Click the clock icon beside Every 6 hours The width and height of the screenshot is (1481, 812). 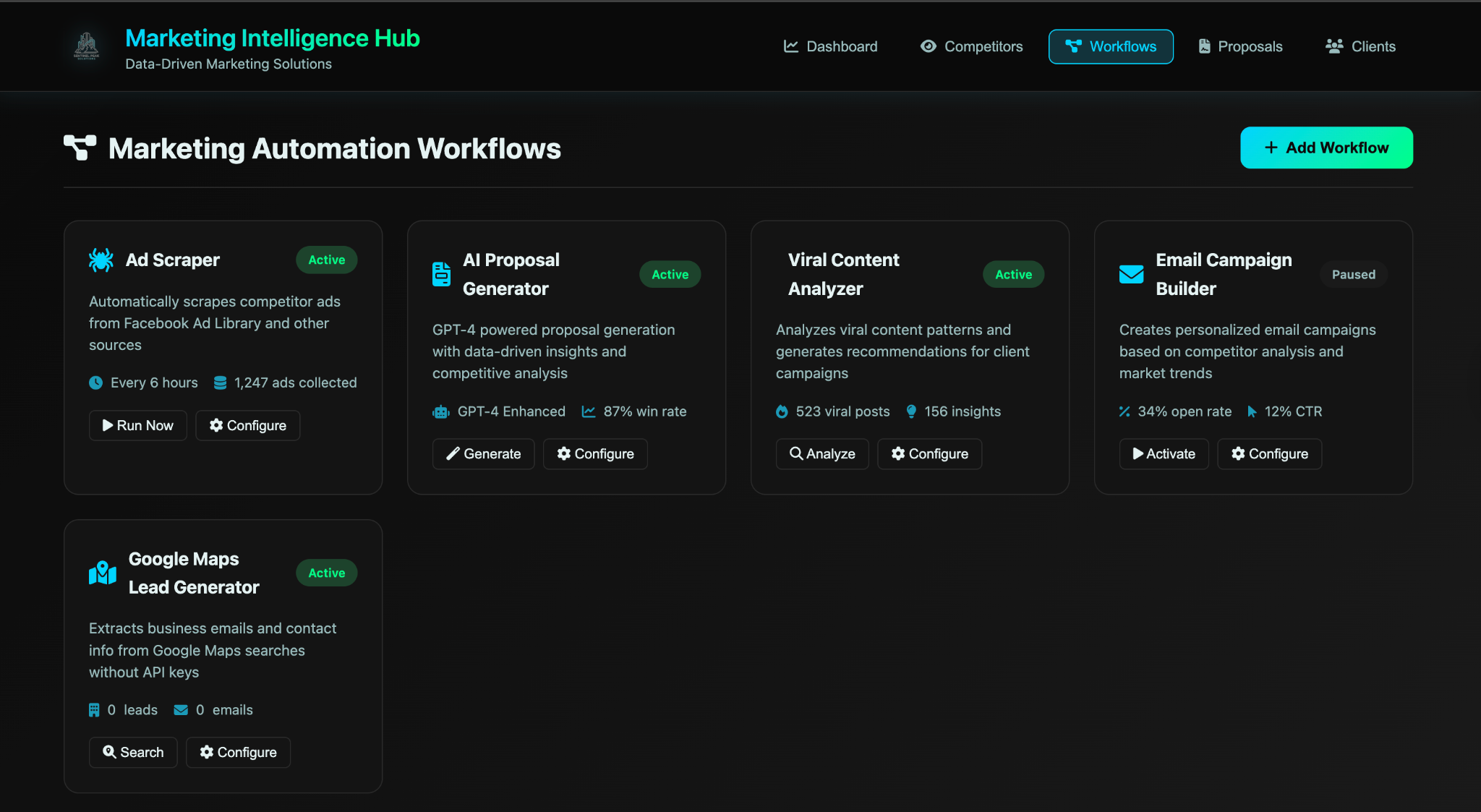(95, 383)
